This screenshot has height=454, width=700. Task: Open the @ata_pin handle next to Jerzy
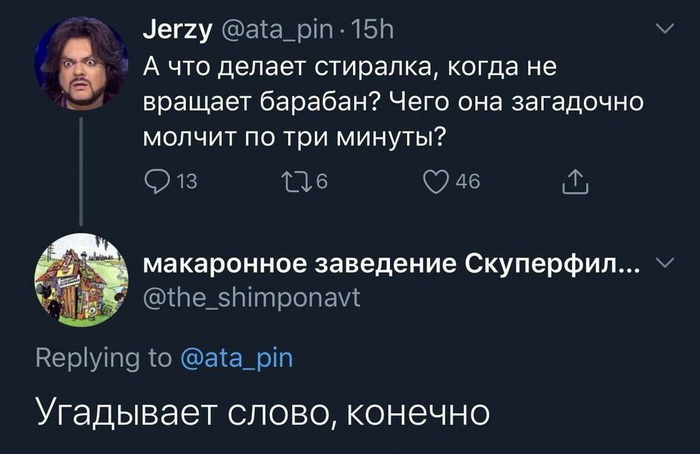click(275, 31)
